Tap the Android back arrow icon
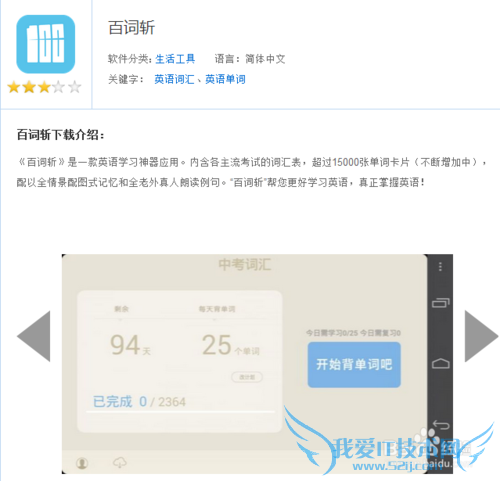 point(441,425)
